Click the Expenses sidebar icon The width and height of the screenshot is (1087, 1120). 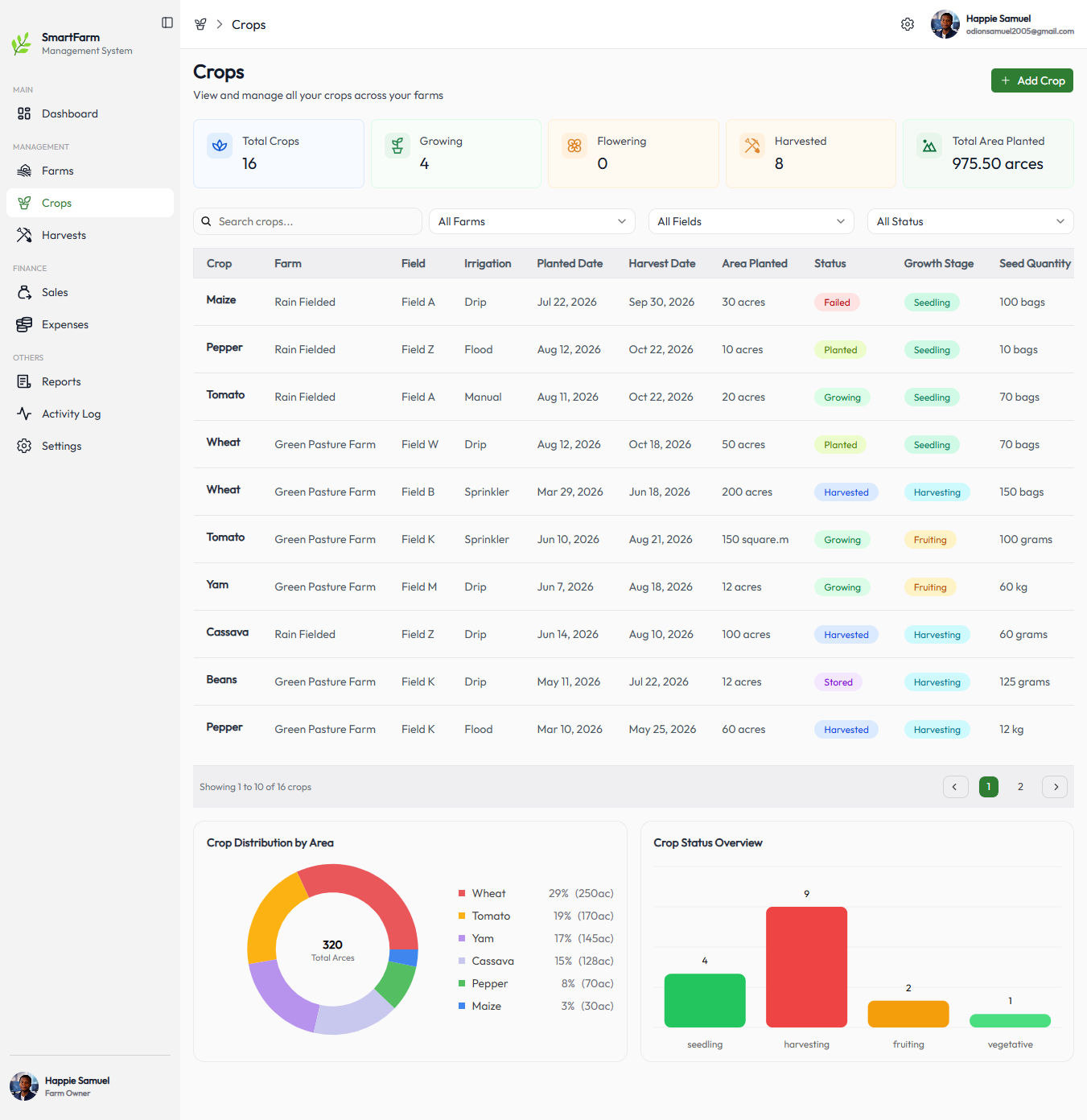click(x=24, y=324)
